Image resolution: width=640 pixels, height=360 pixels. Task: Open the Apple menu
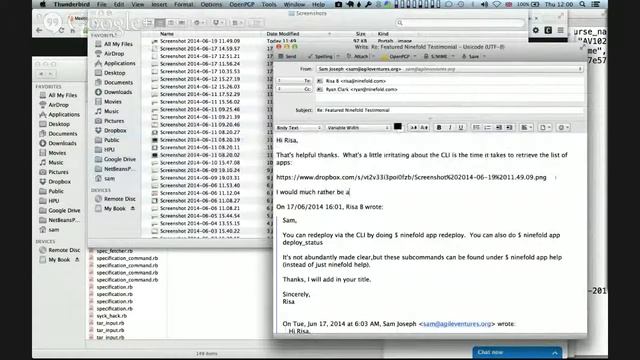42,4
